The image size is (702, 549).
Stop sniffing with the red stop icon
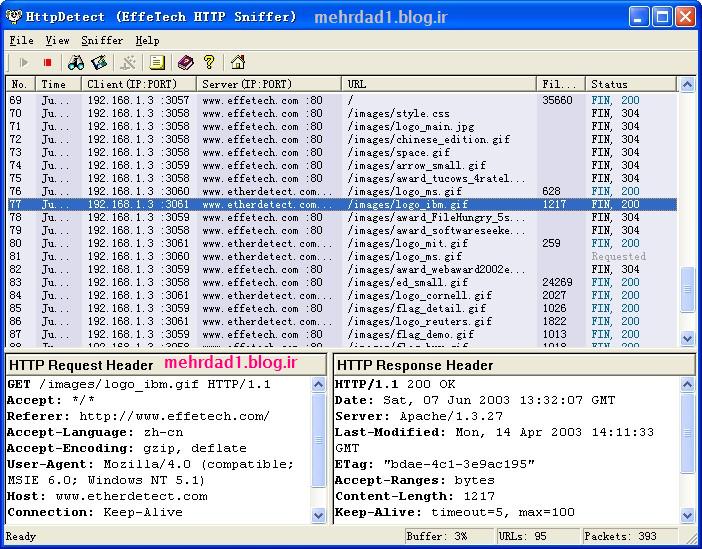(x=47, y=63)
